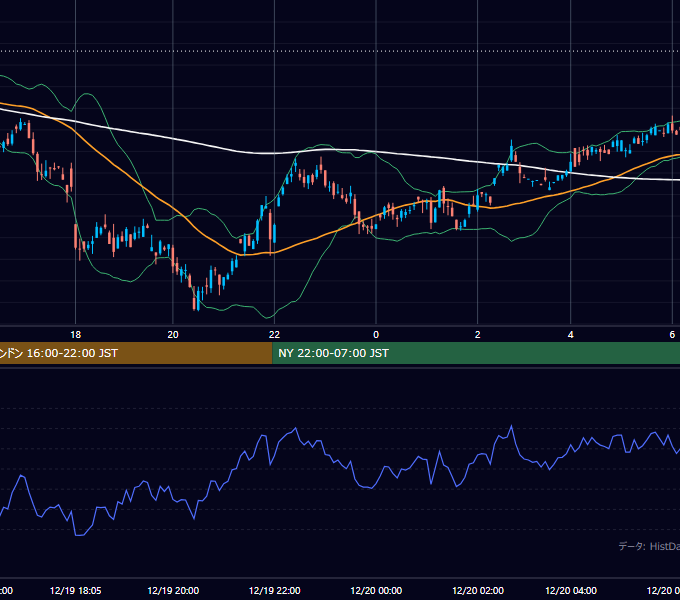Viewport: 680px width, 600px height.
Task: Click the '2' hour axis label
Action: click(477, 335)
